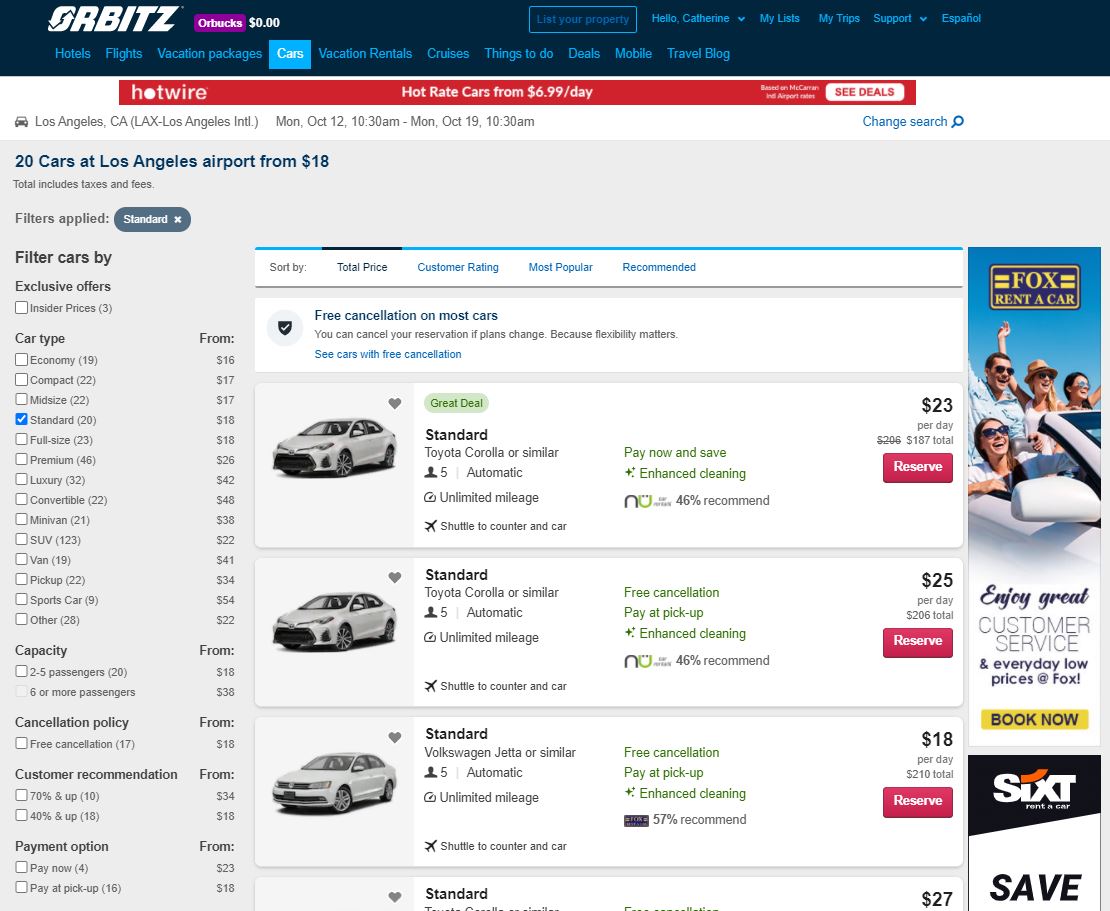Viewport: 1110px width, 911px height.
Task: Tick the SUV car type checkbox
Action: [21, 539]
